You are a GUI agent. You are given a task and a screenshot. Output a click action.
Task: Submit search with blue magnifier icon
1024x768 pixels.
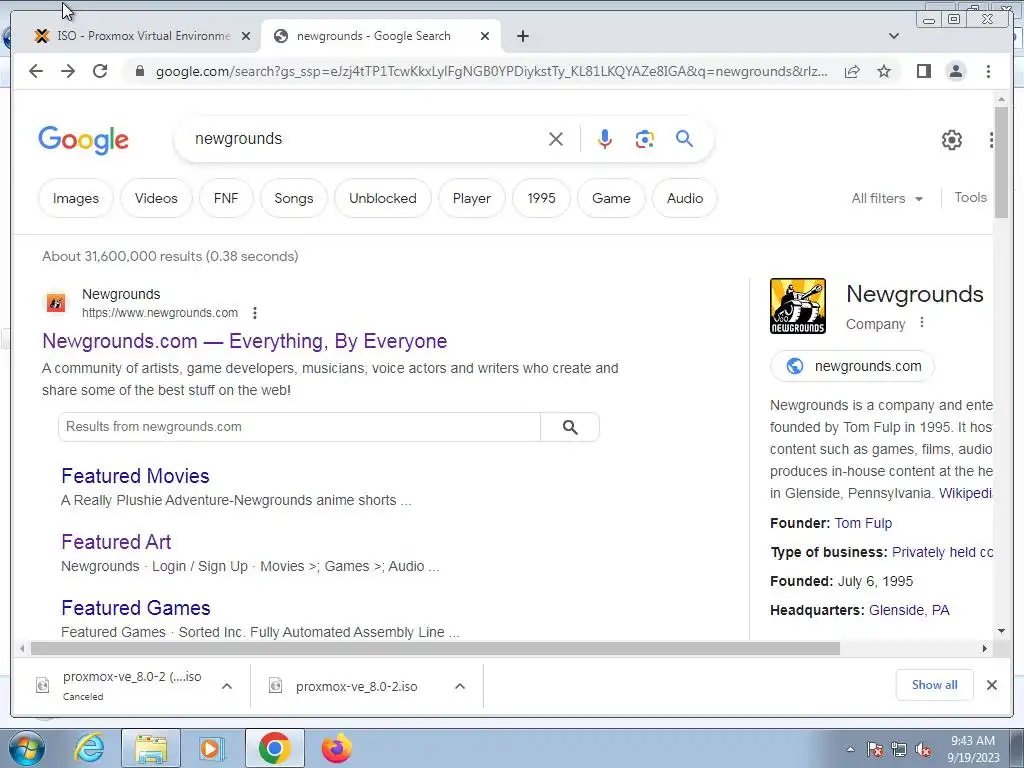[684, 138]
